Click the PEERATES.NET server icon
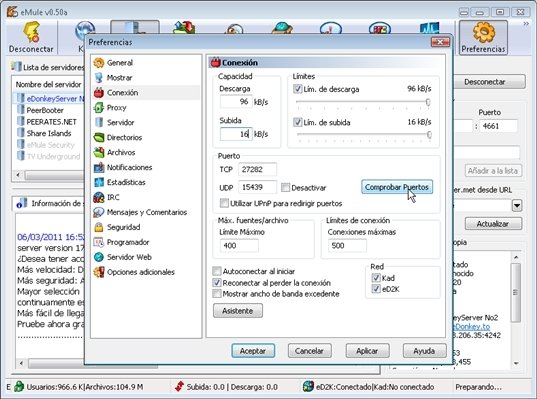Viewport: 537px width, 399px height. point(21,122)
